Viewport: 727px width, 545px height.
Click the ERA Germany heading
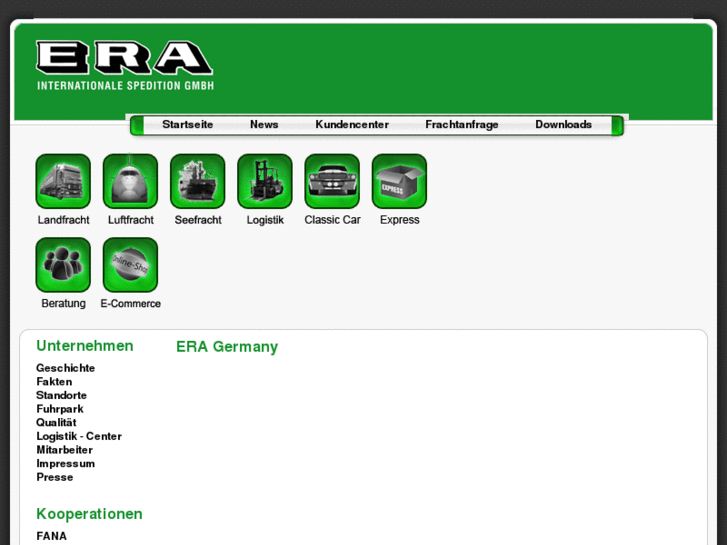coord(227,347)
